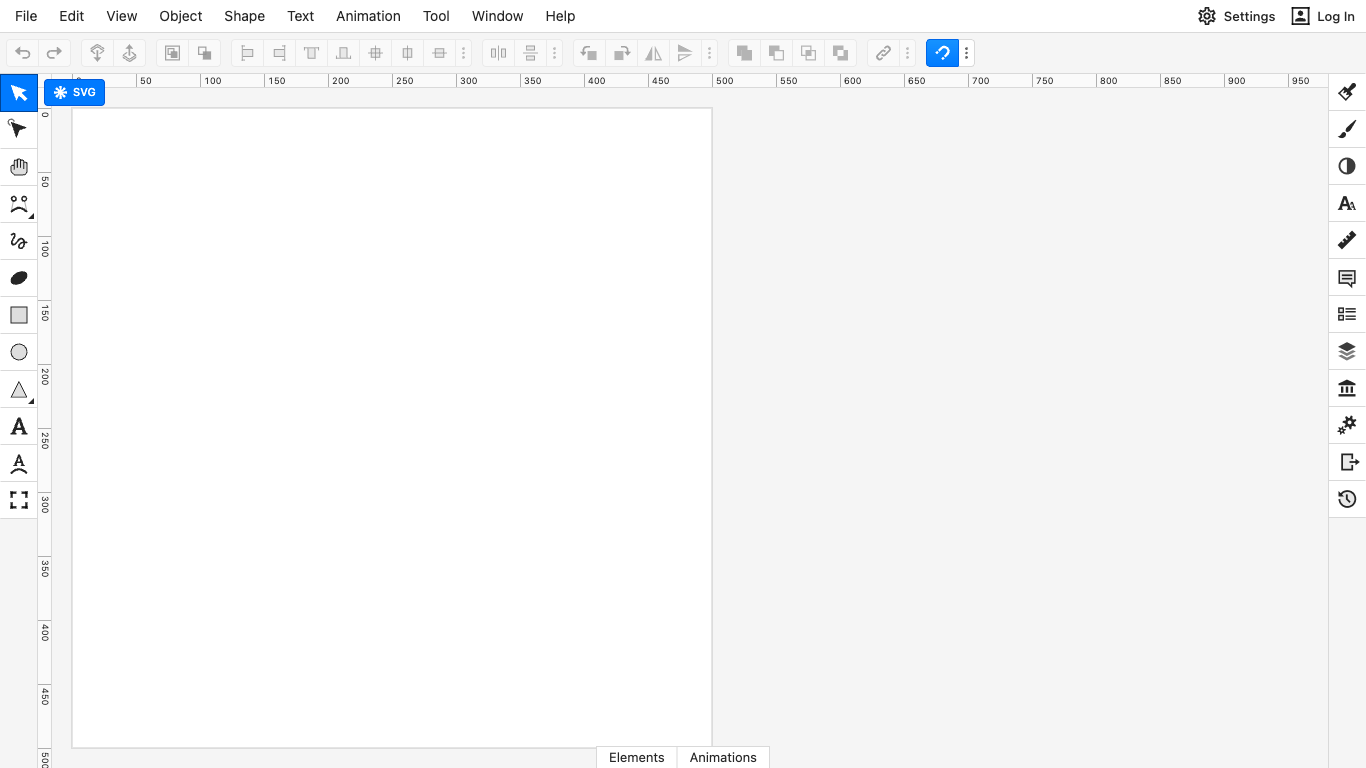The image size is (1366, 768).
Task: Raise the object one layer up
Action: pyautogui.click(x=129, y=53)
